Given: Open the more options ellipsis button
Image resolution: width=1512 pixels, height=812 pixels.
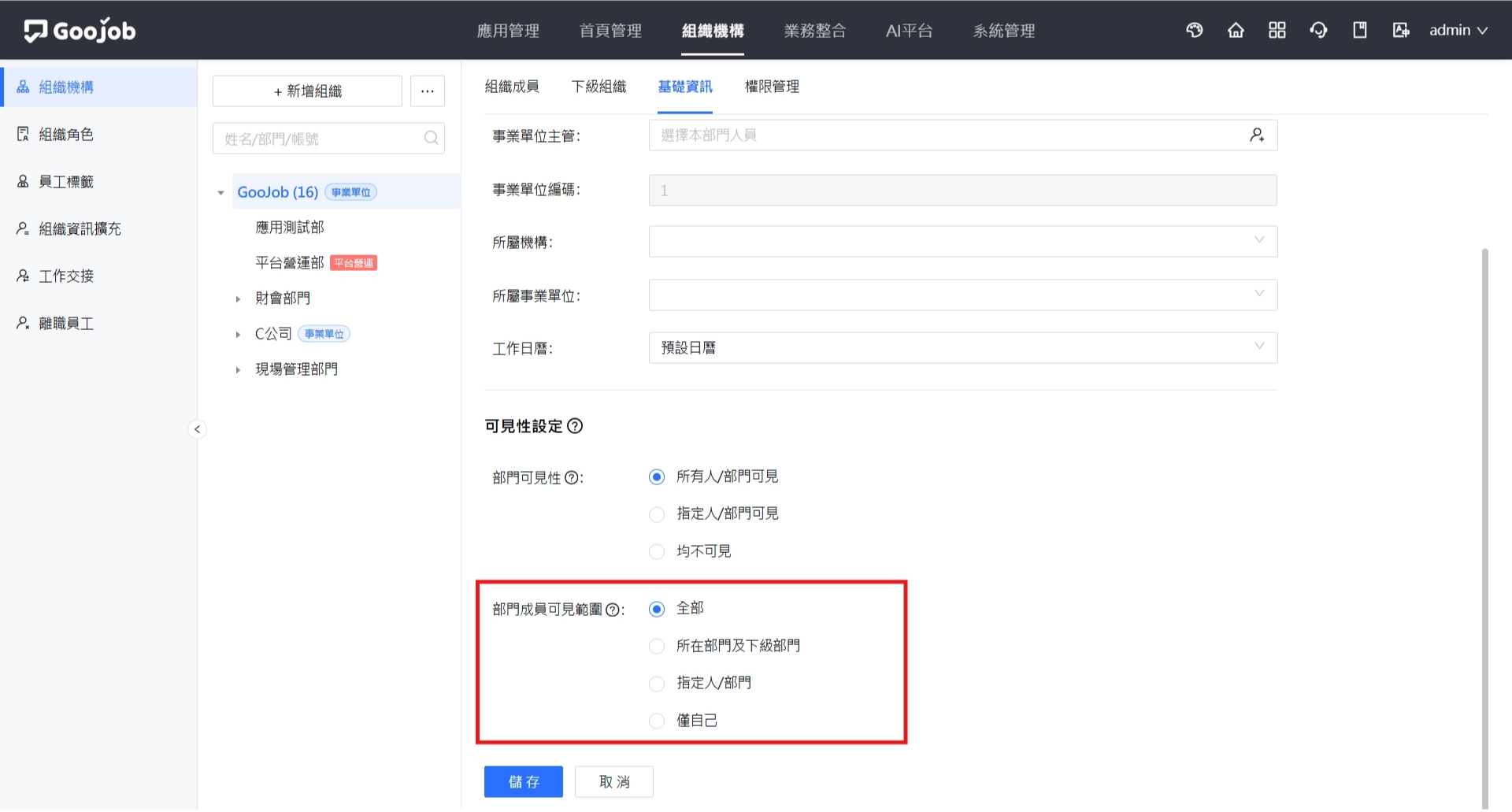Looking at the screenshot, I should point(428,91).
